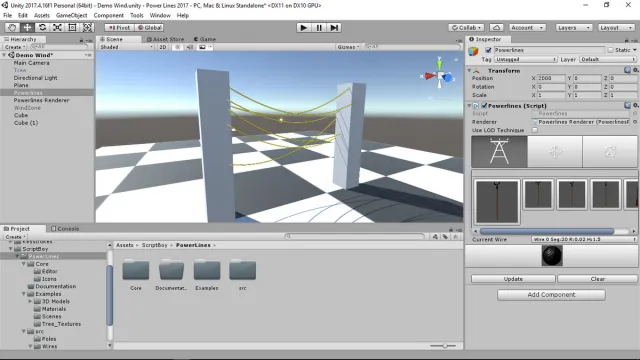640x360 pixels.
Task: Toggle scene lighting button
Action: (178, 47)
